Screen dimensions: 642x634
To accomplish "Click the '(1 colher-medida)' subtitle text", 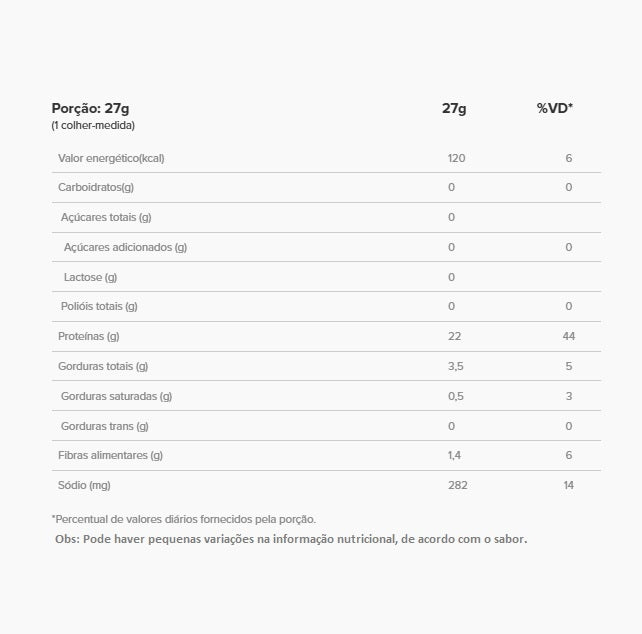I will click(x=93, y=126).
